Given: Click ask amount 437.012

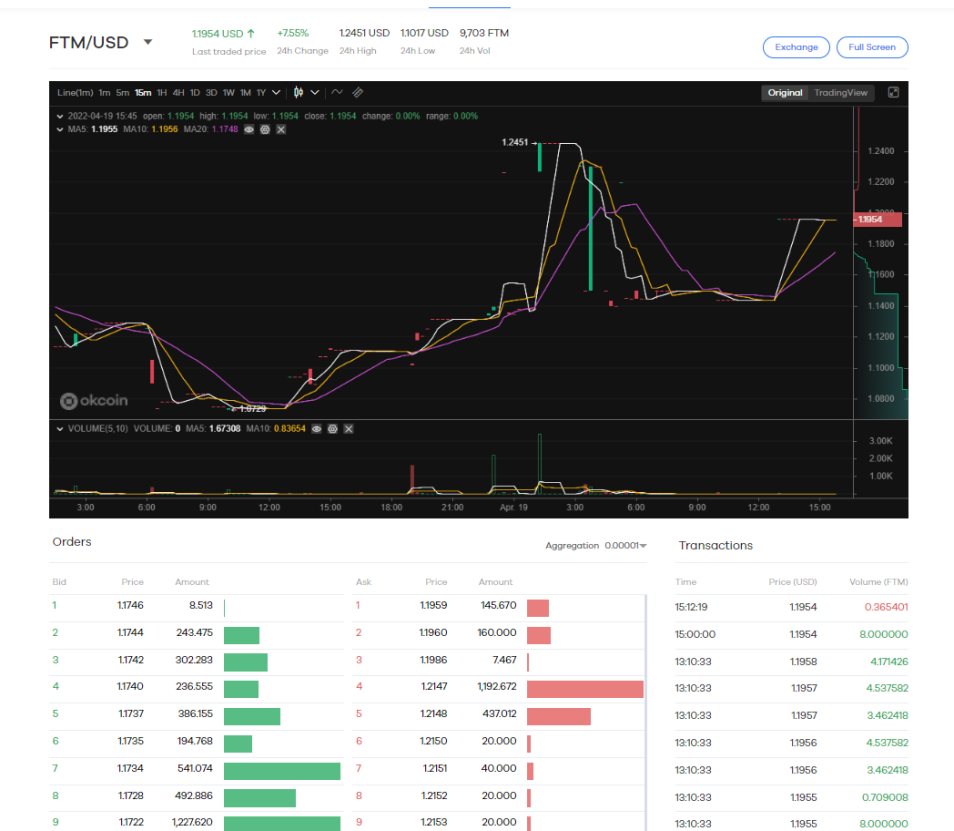Looking at the screenshot, I should point(500,714).
